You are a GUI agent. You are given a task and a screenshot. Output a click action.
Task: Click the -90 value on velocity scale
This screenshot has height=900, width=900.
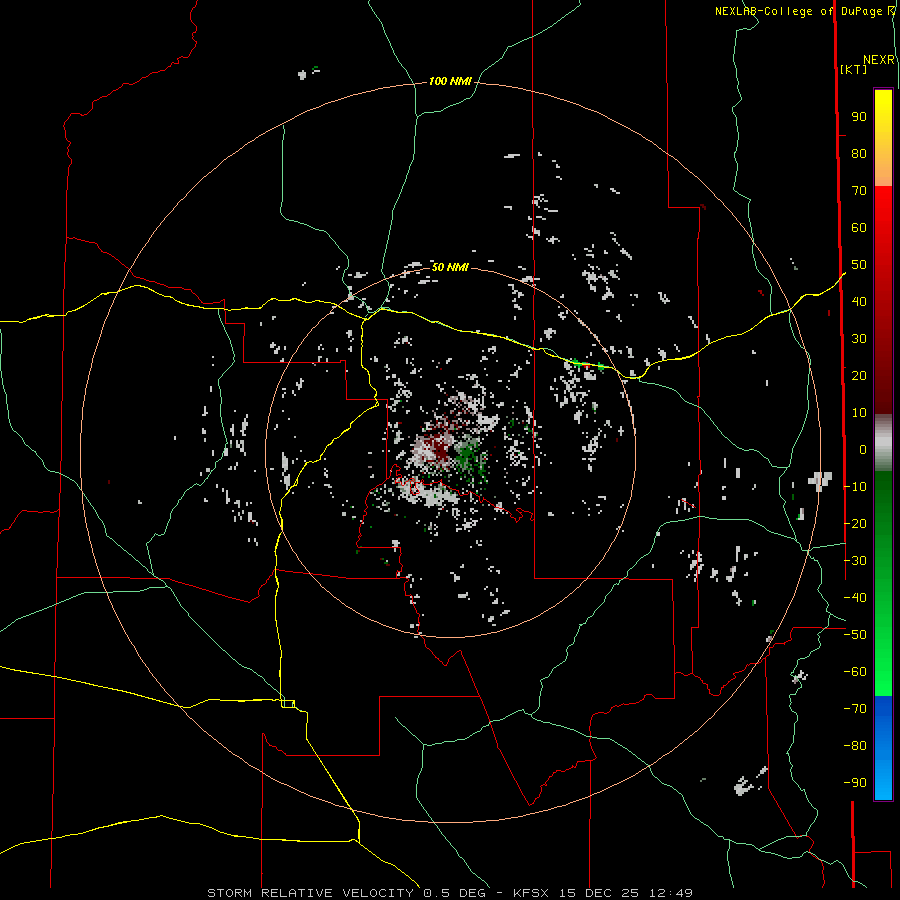(855, 783)
